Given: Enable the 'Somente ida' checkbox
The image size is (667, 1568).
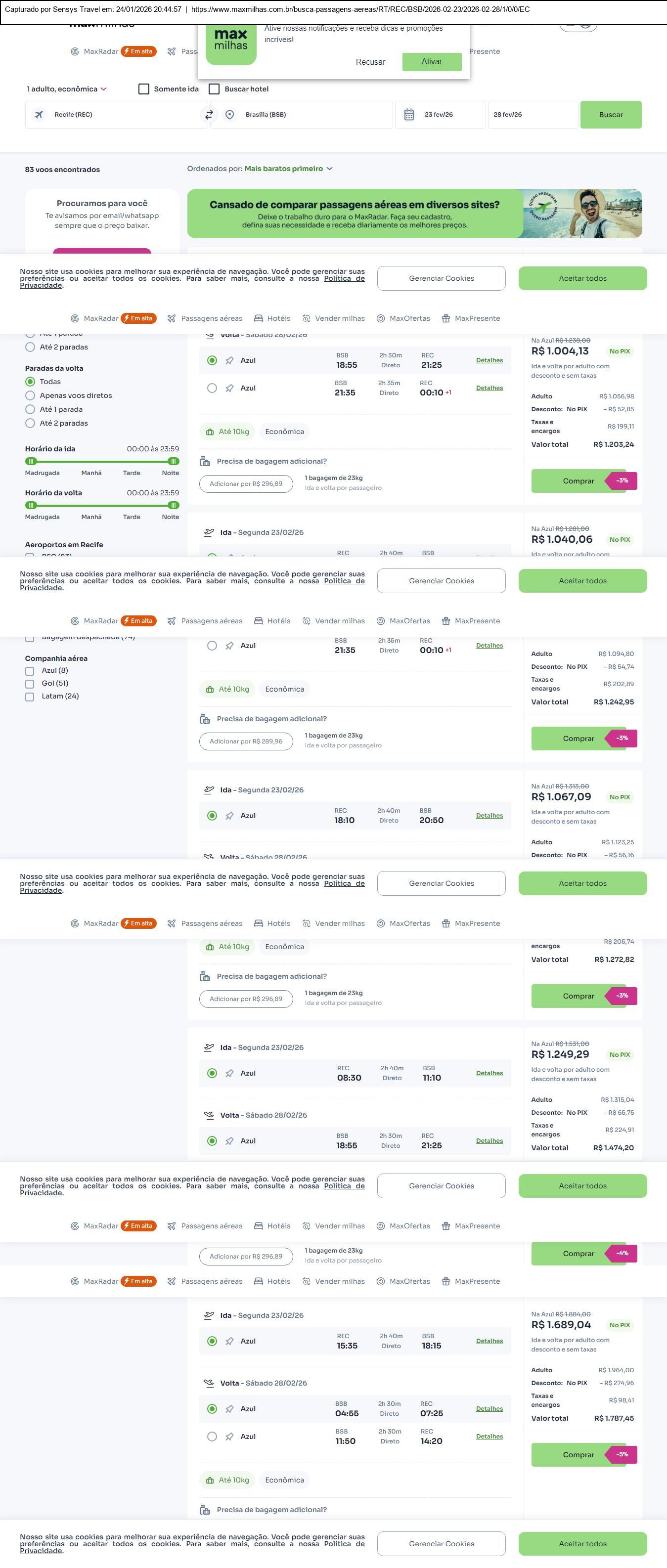Looking at the screenshot, I should point(144,89).
